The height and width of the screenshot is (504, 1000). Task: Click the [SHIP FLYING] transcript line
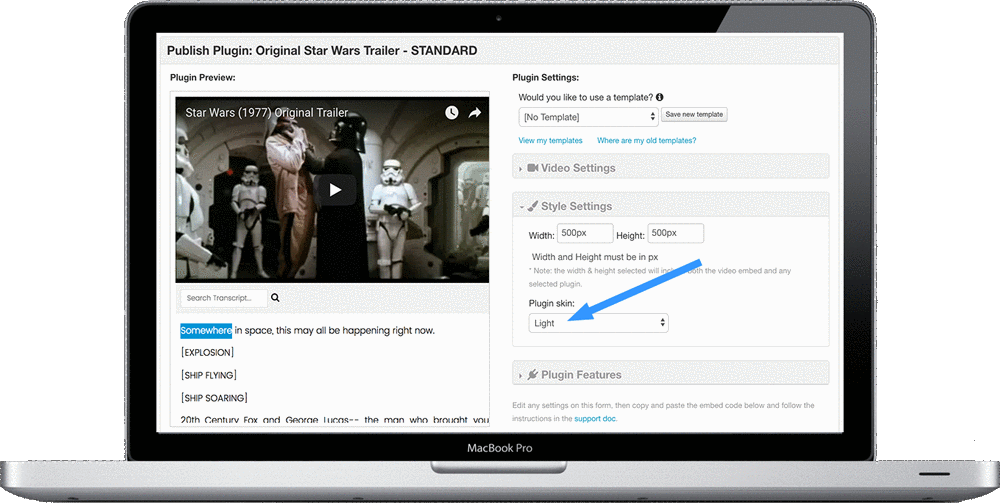pos(209,375)
